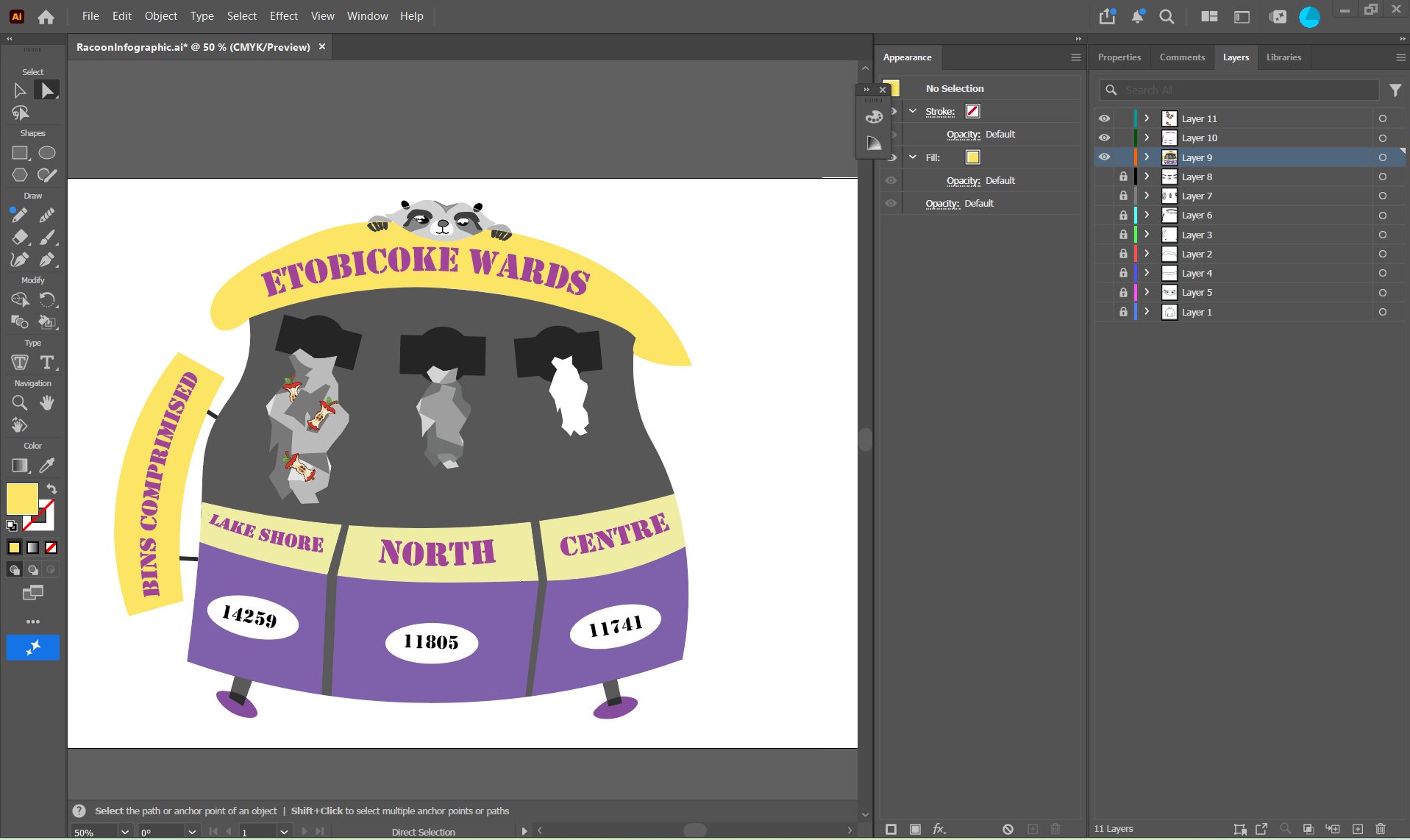
Task: Choose the Zoom tool
Action: (20, 403)
